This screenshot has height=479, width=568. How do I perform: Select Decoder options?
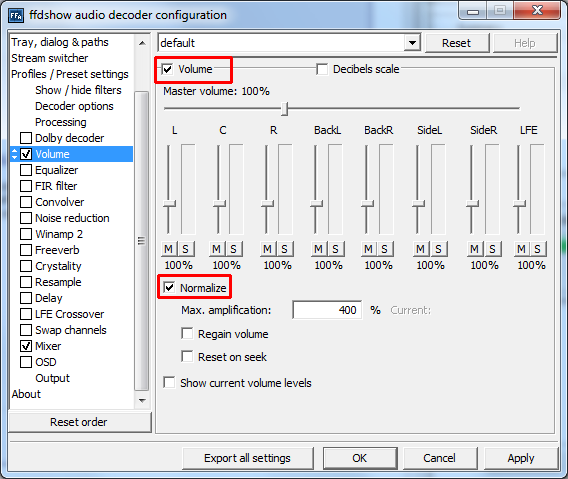(x=74, y=106)
